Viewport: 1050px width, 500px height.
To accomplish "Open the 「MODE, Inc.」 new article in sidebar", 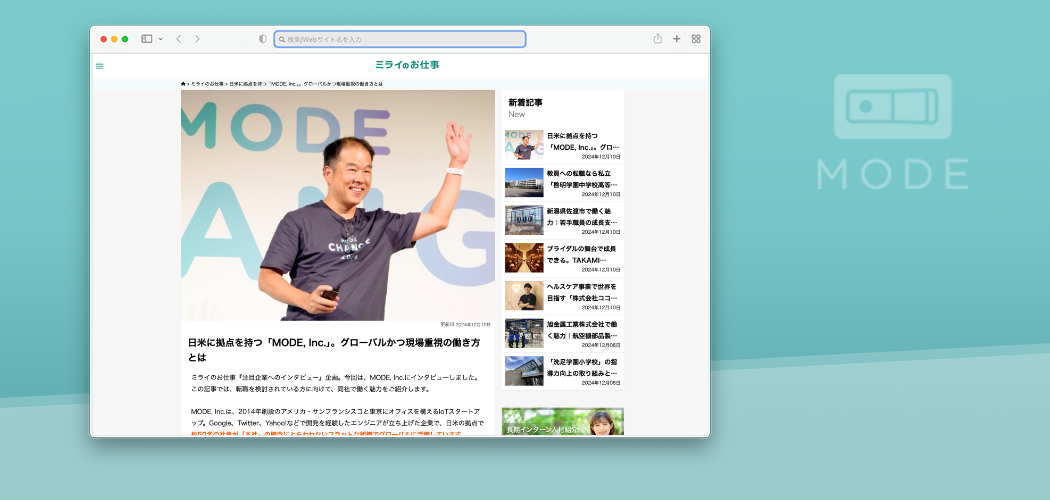I will [x=582, y=141].
